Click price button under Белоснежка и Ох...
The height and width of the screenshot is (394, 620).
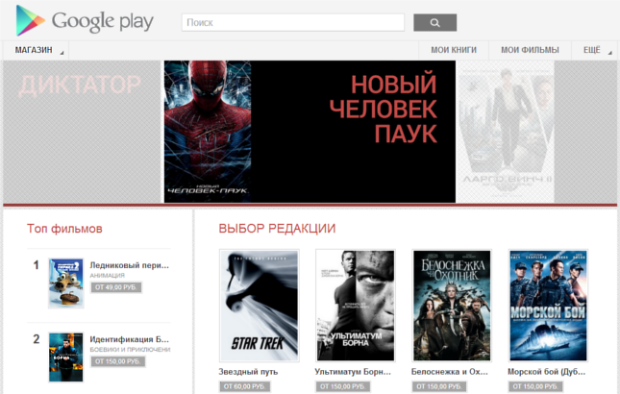(439, 386)
